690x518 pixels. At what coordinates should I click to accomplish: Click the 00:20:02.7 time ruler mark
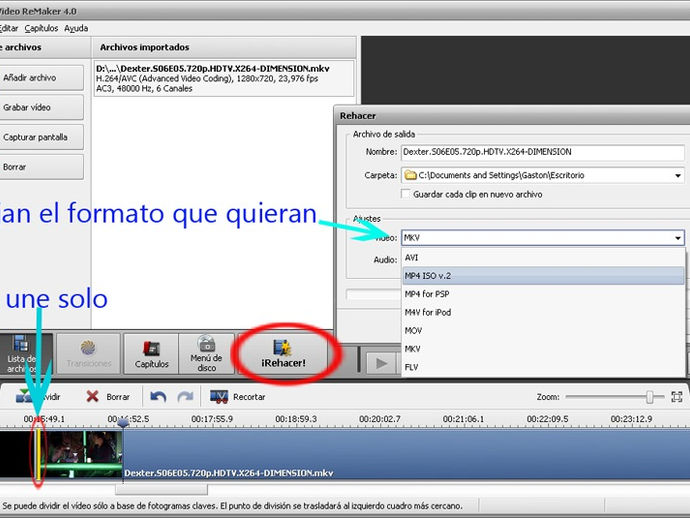tap(379, 419)
